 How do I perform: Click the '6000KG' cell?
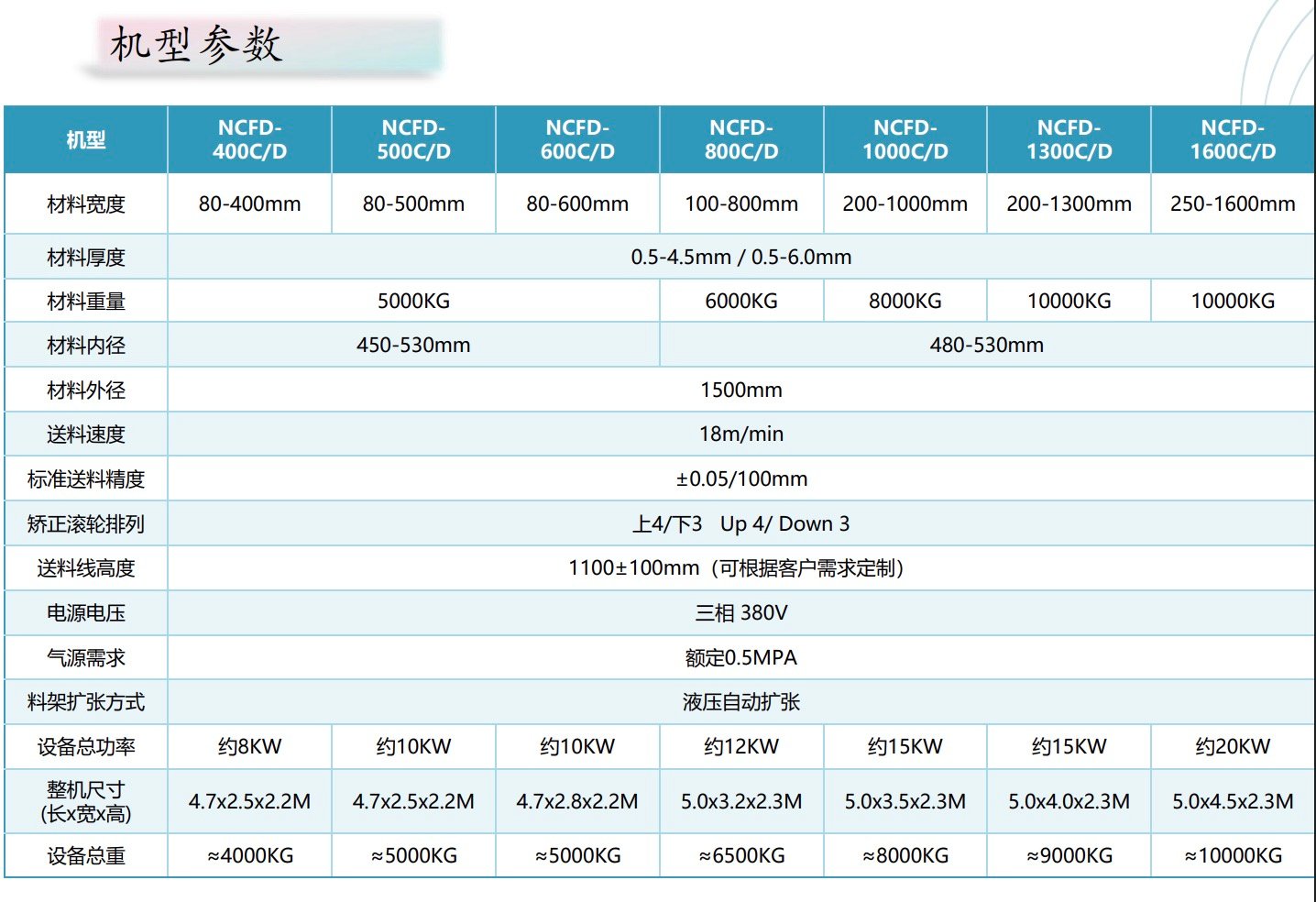click(741, 301)
